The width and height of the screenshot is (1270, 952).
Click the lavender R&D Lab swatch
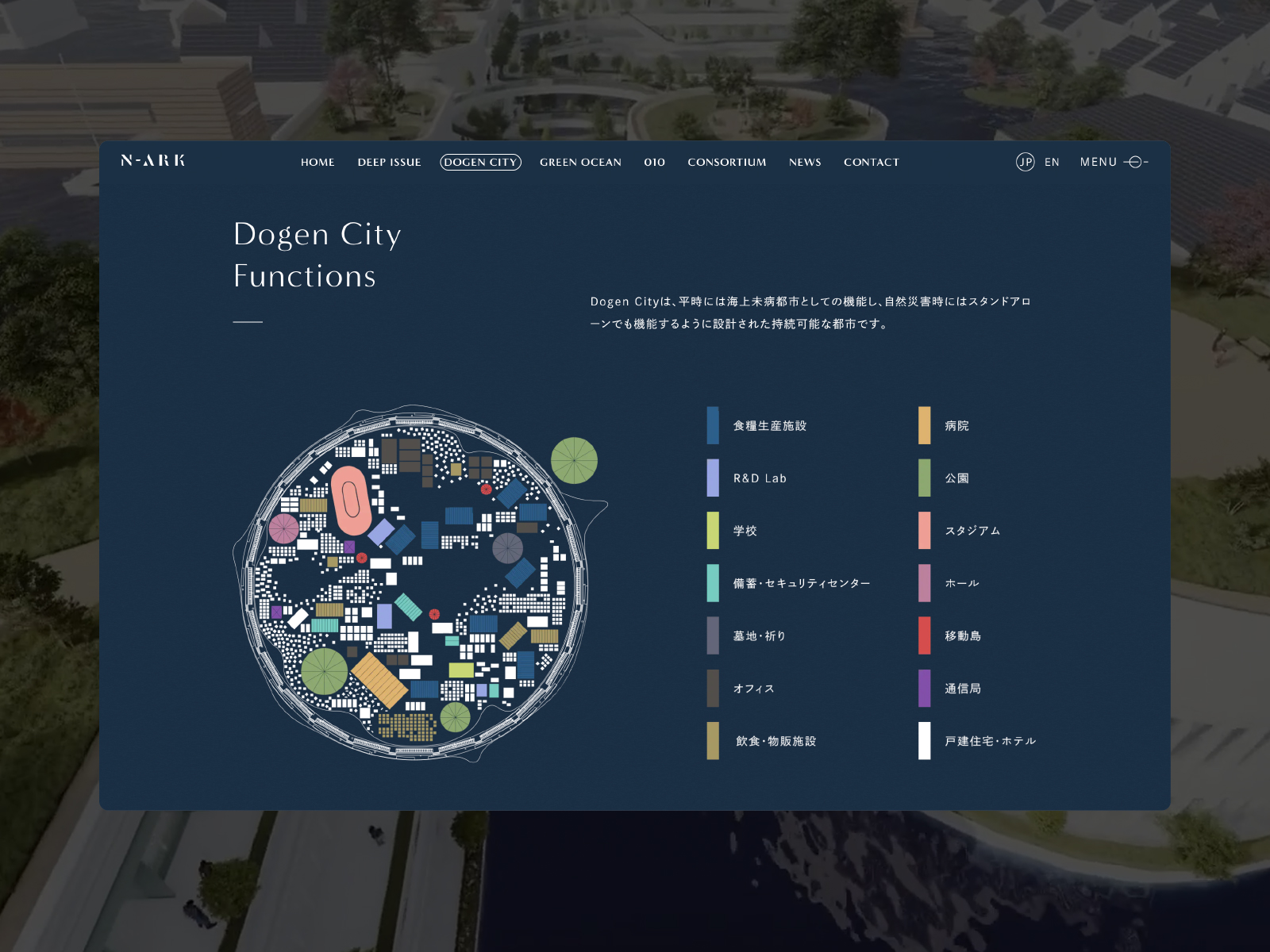tap(713, 478)
